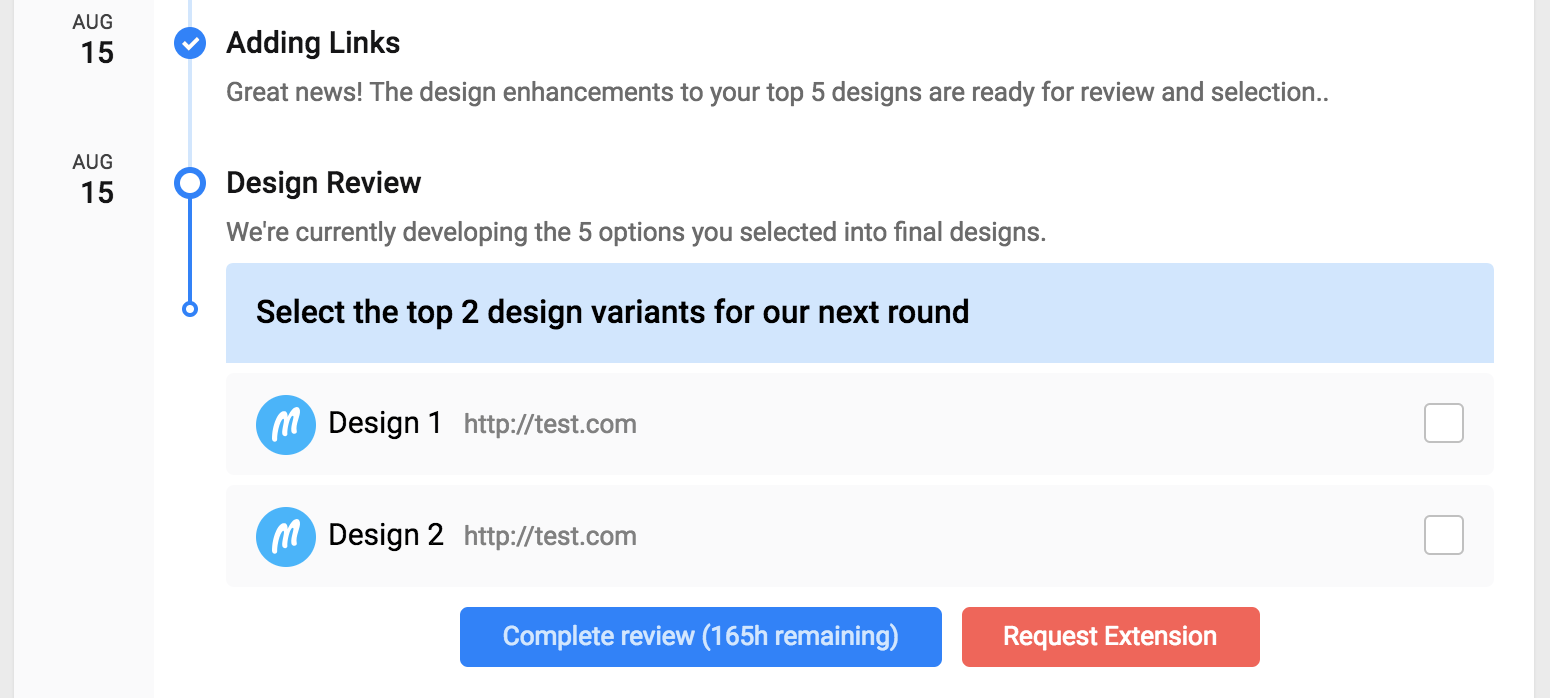Select the Adding Links step title
This screenshot has height=698, width=1550.
(x=313, y=43)
